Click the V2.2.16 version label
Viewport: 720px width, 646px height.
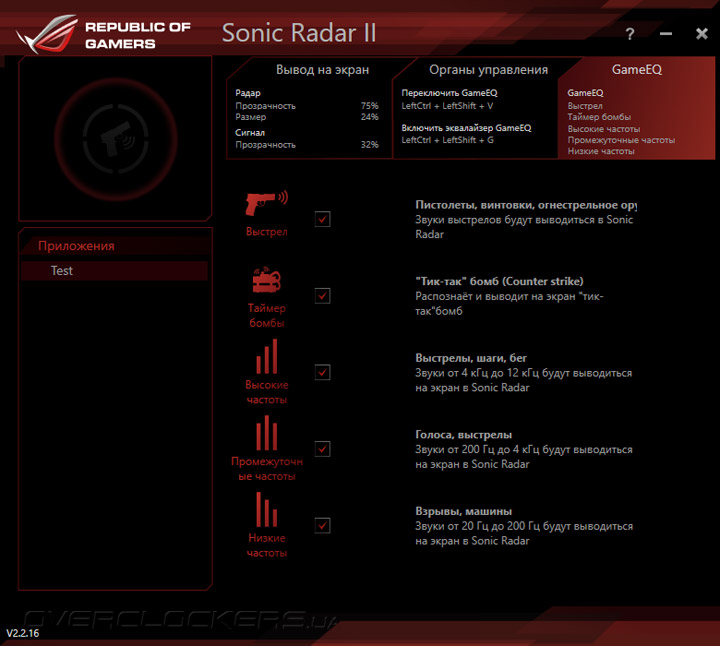[23, 633]
